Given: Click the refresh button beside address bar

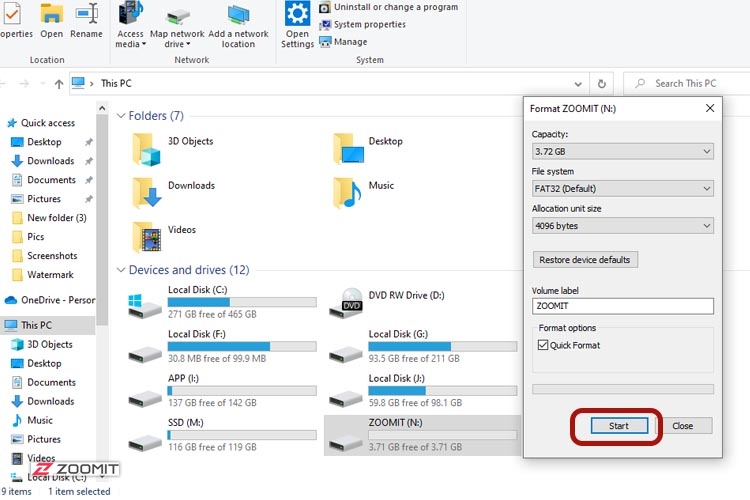Looking at the screenshot, I should click(601, 84).
